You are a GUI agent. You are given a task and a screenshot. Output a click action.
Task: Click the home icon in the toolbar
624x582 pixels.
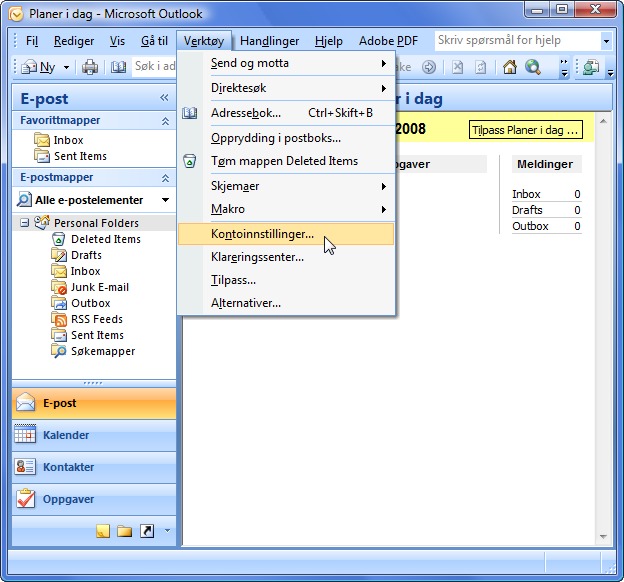[510, 67]
